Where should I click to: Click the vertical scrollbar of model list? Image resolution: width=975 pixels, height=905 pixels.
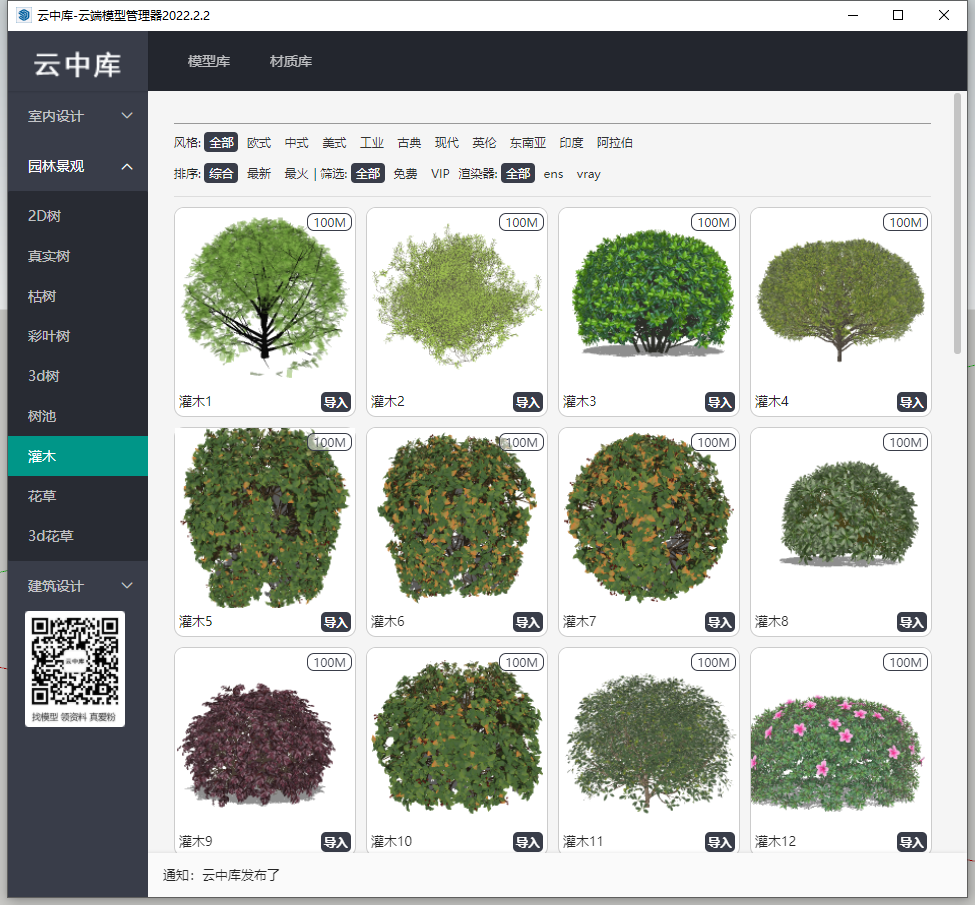(x=957, y=224)
